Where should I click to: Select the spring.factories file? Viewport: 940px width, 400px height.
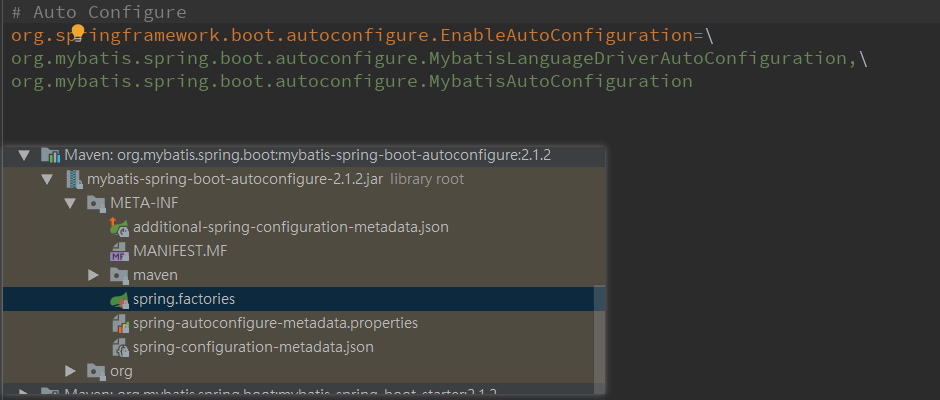pos(184,299)
